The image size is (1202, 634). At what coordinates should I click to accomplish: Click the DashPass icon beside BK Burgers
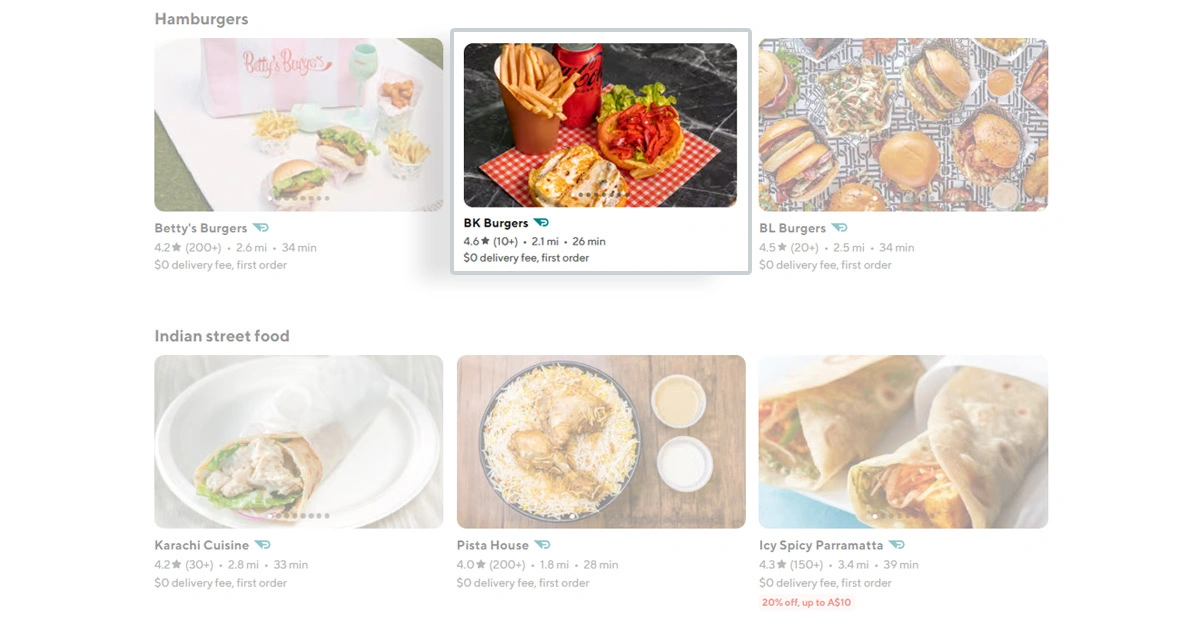pos(541,223)
